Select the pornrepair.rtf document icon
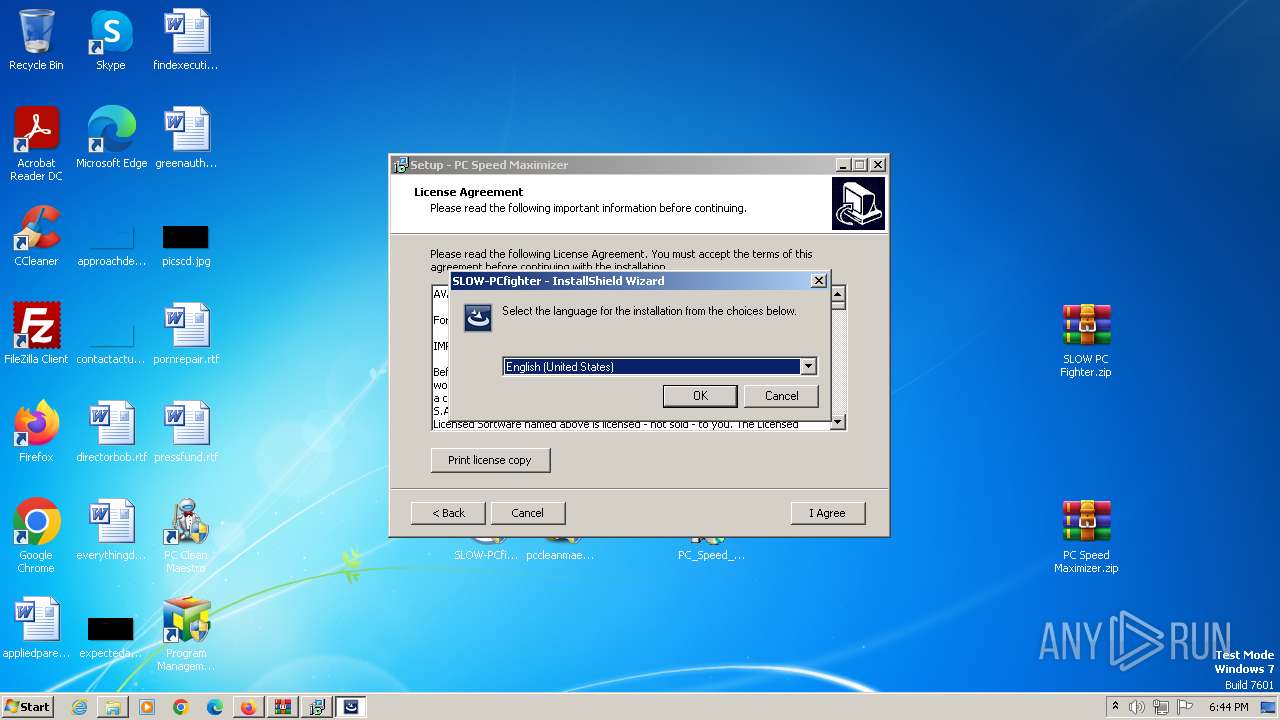This screenshot has height=720, width=1280. (186, 334)
